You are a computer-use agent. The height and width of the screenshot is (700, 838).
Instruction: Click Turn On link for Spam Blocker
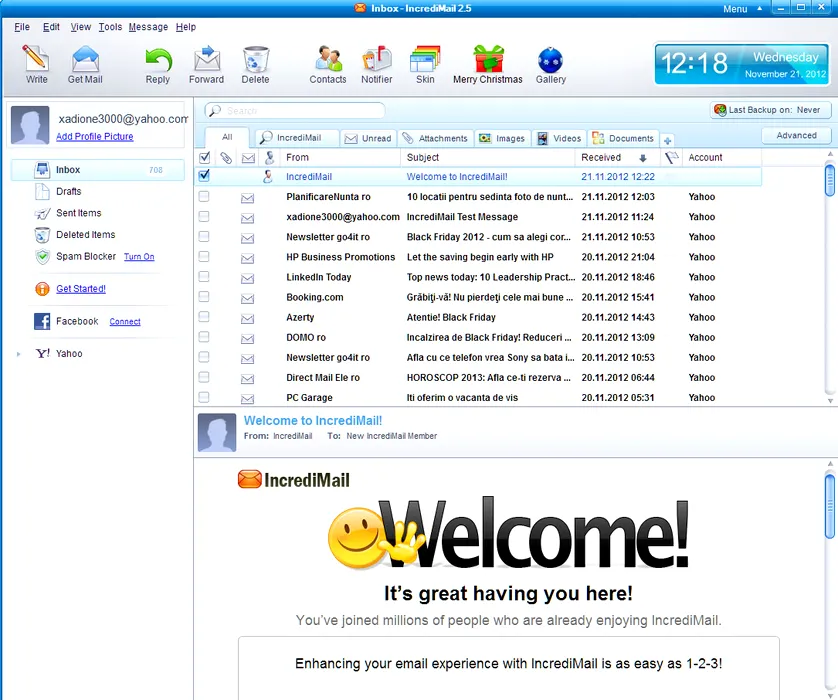[139, 256]
